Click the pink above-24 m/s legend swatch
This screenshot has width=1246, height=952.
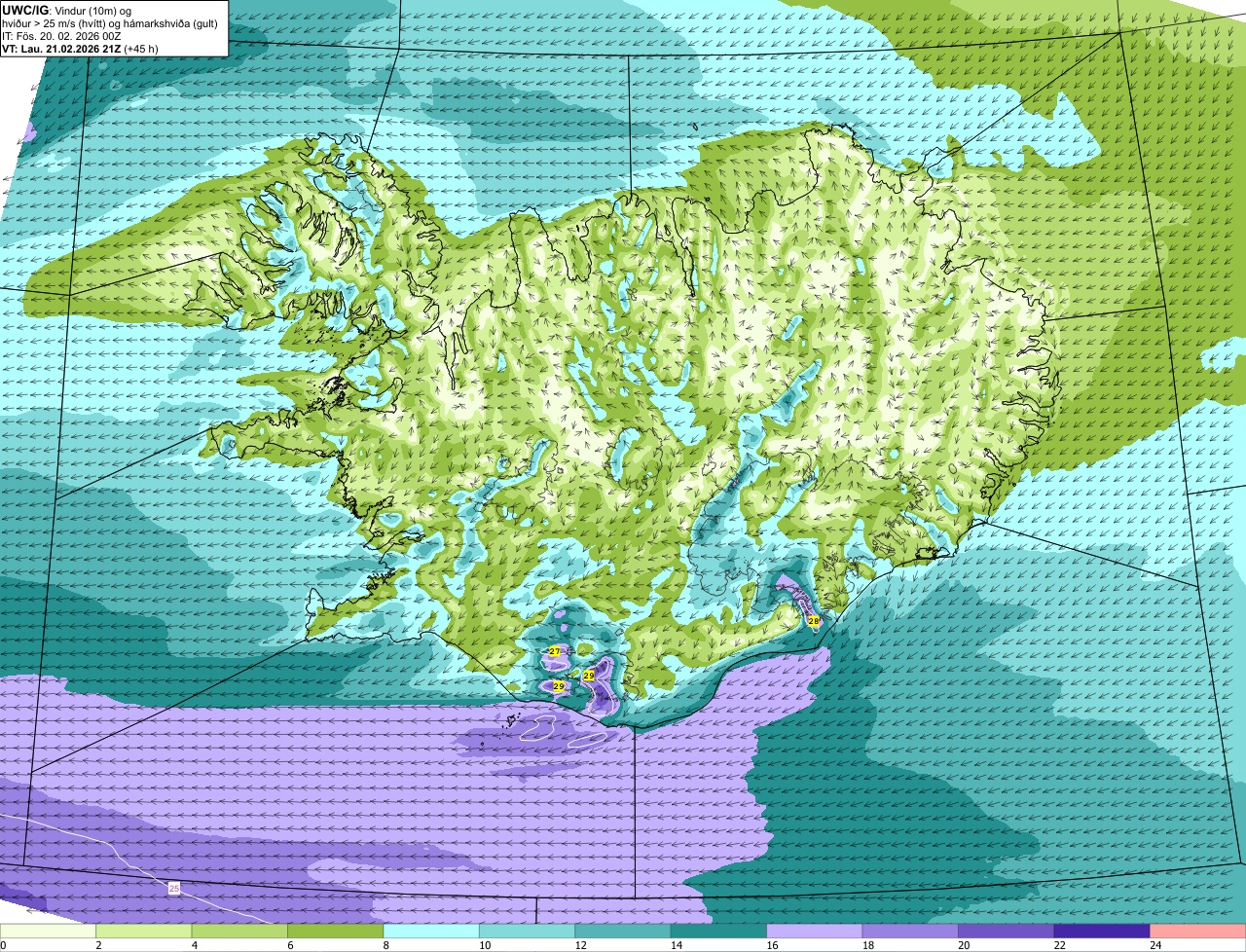pos(1198,931)
